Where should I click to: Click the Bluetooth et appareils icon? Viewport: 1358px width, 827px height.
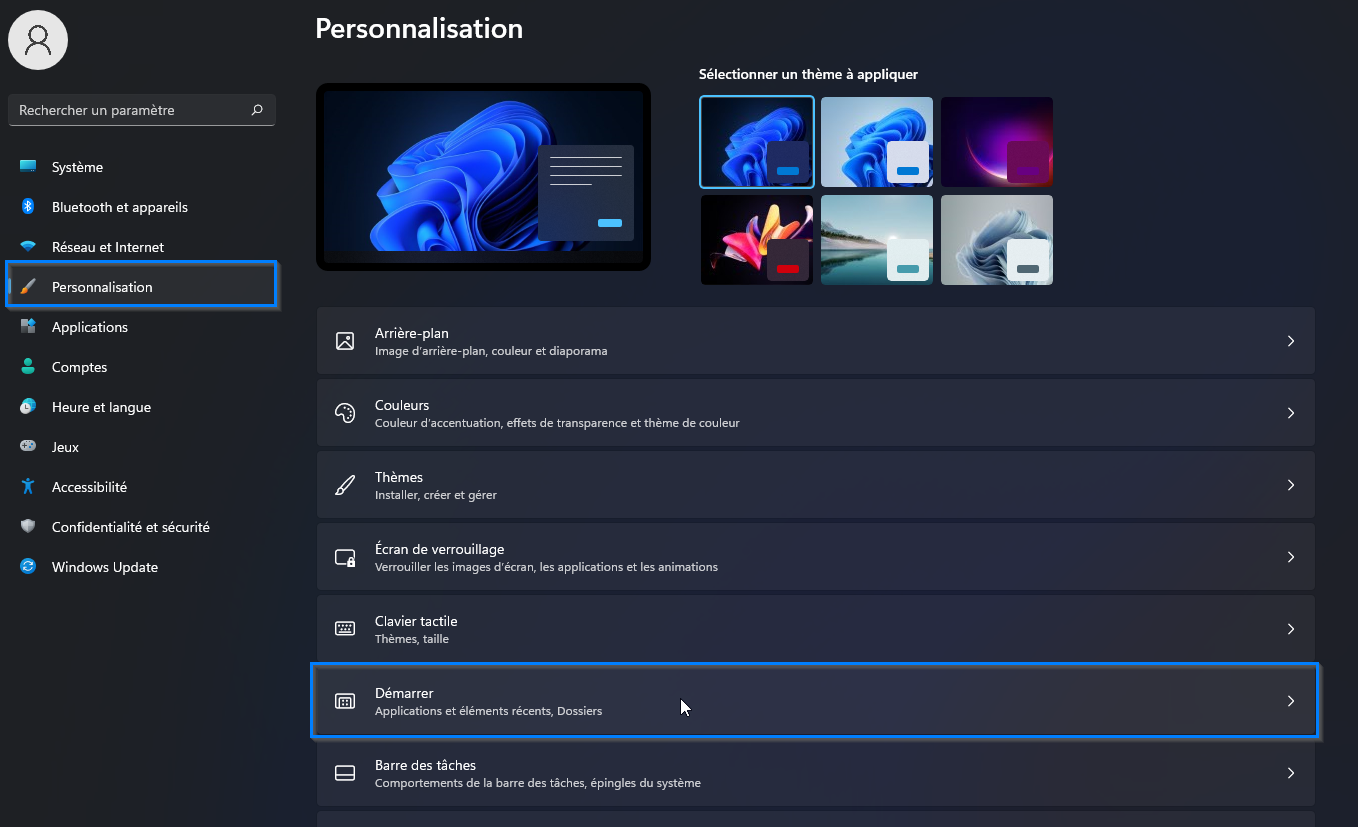click(28, 207)
